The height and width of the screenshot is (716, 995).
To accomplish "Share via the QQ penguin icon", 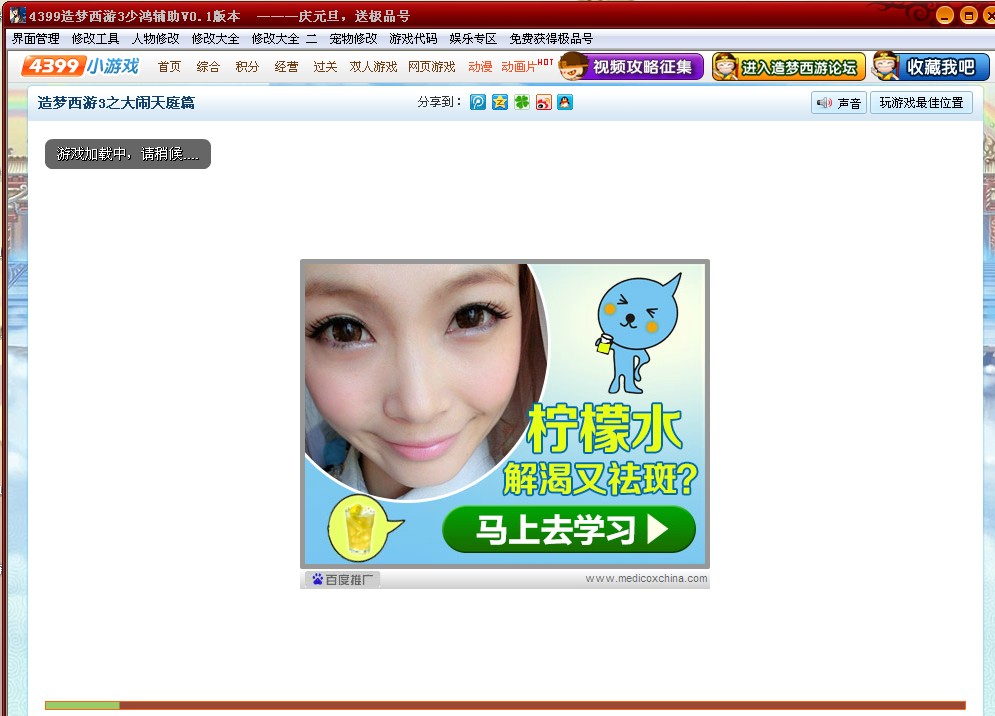I will [565, 102].
